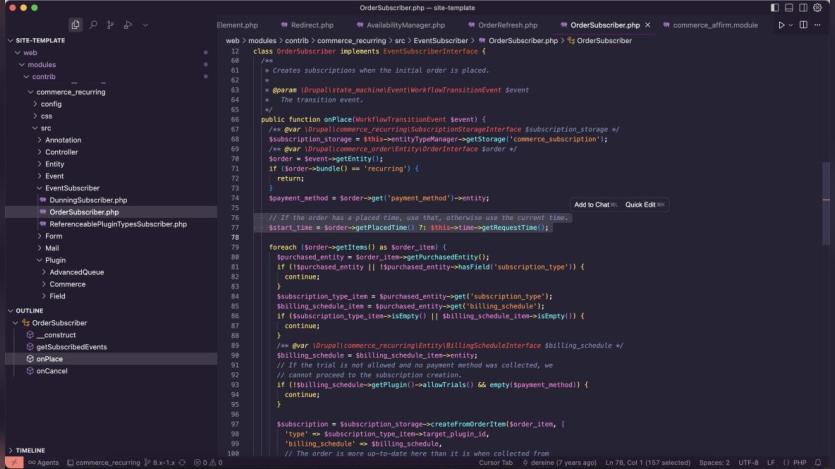Screen dimensions: 835x469
Task: Collapse the modules folder
Action: point(41,64)
